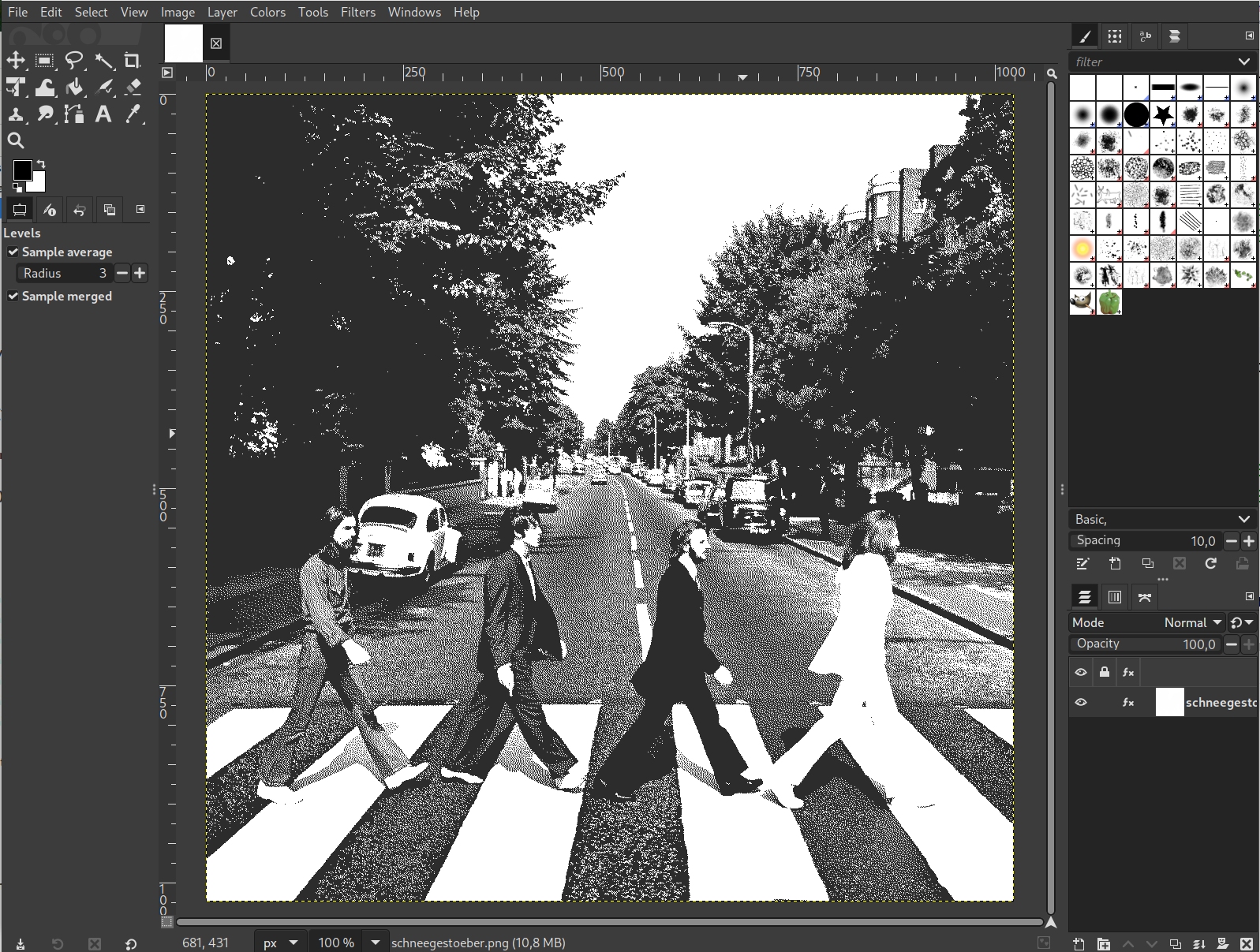Decrease the layer Opacity value
The width and height of the screenshot is (1260, 952).
click(1232, 644)
